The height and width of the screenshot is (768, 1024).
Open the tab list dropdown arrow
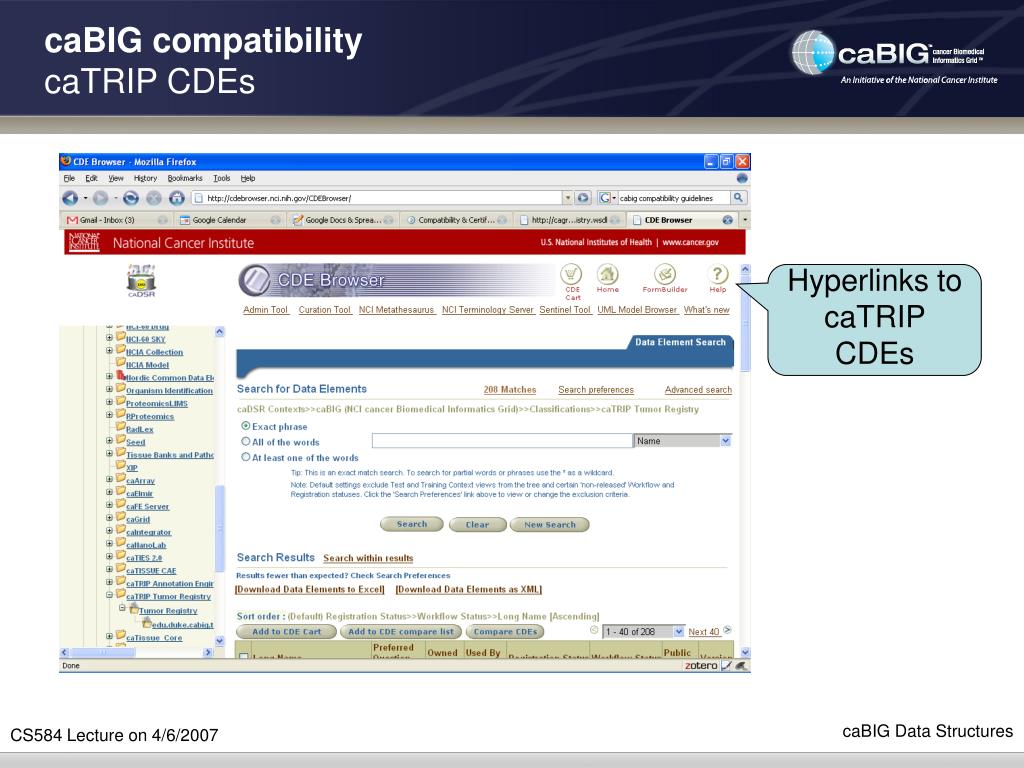click(x=745, y=220)
